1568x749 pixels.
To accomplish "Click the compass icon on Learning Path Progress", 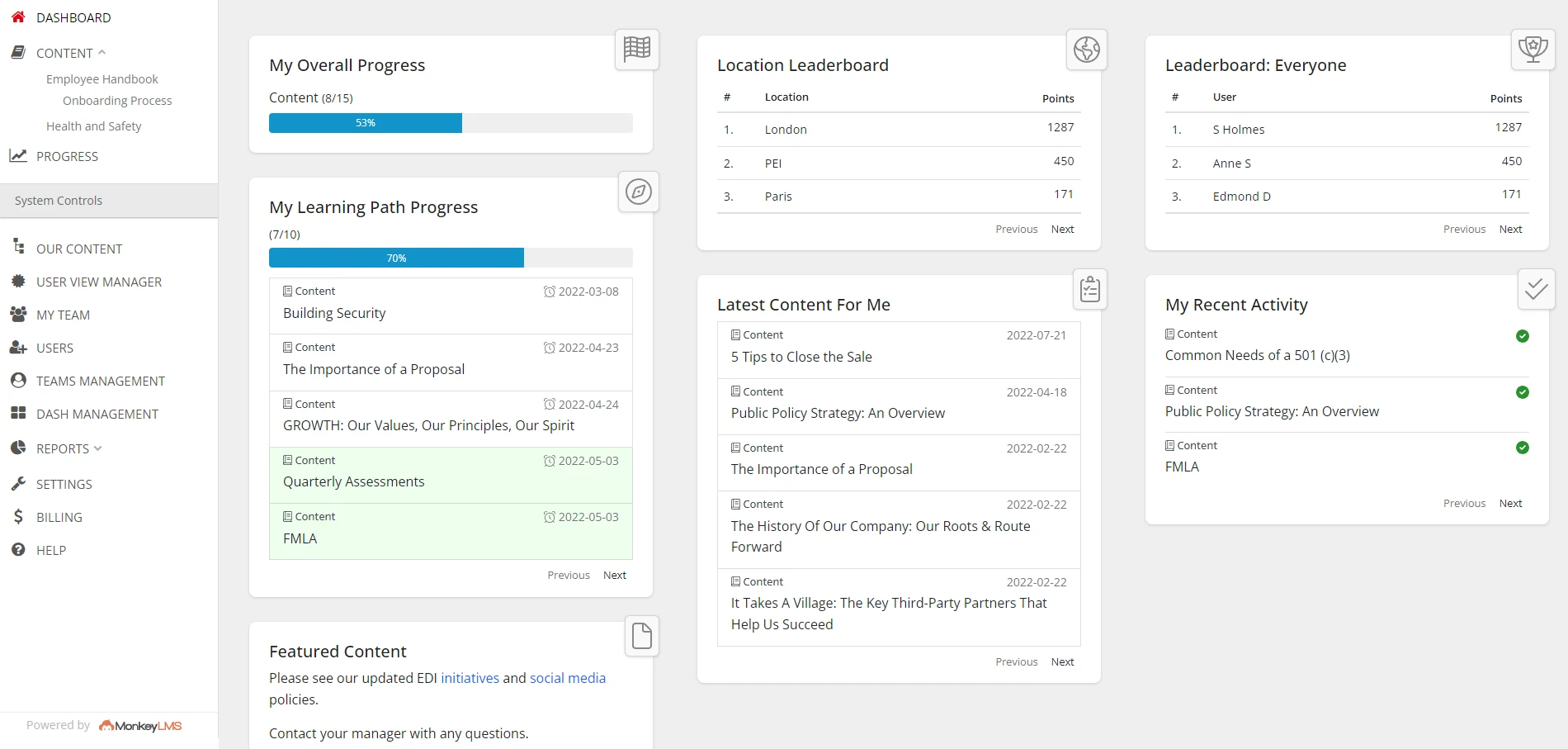I will coord(638,192).
